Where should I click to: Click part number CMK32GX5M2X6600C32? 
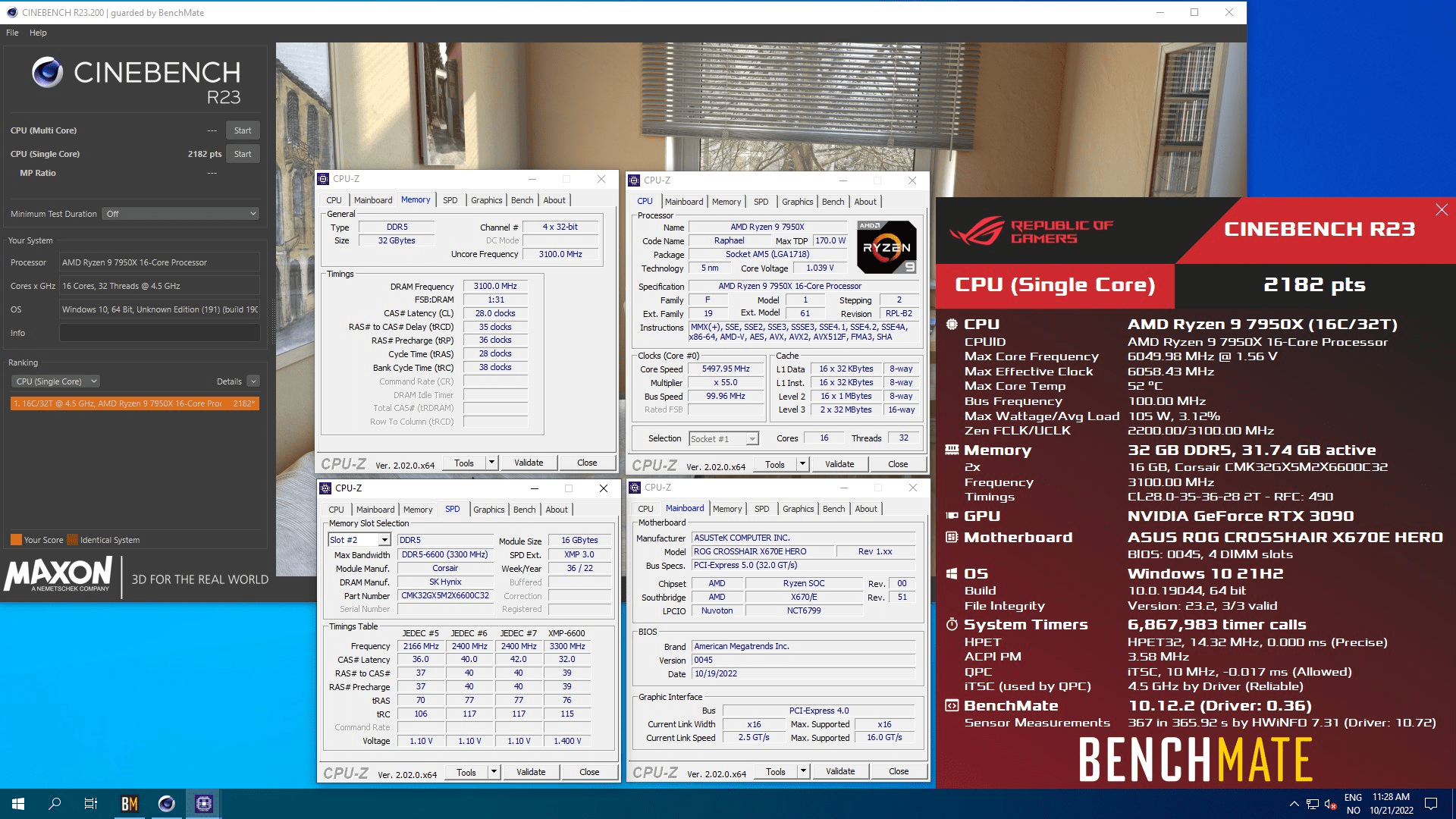[x=445, y=596]
